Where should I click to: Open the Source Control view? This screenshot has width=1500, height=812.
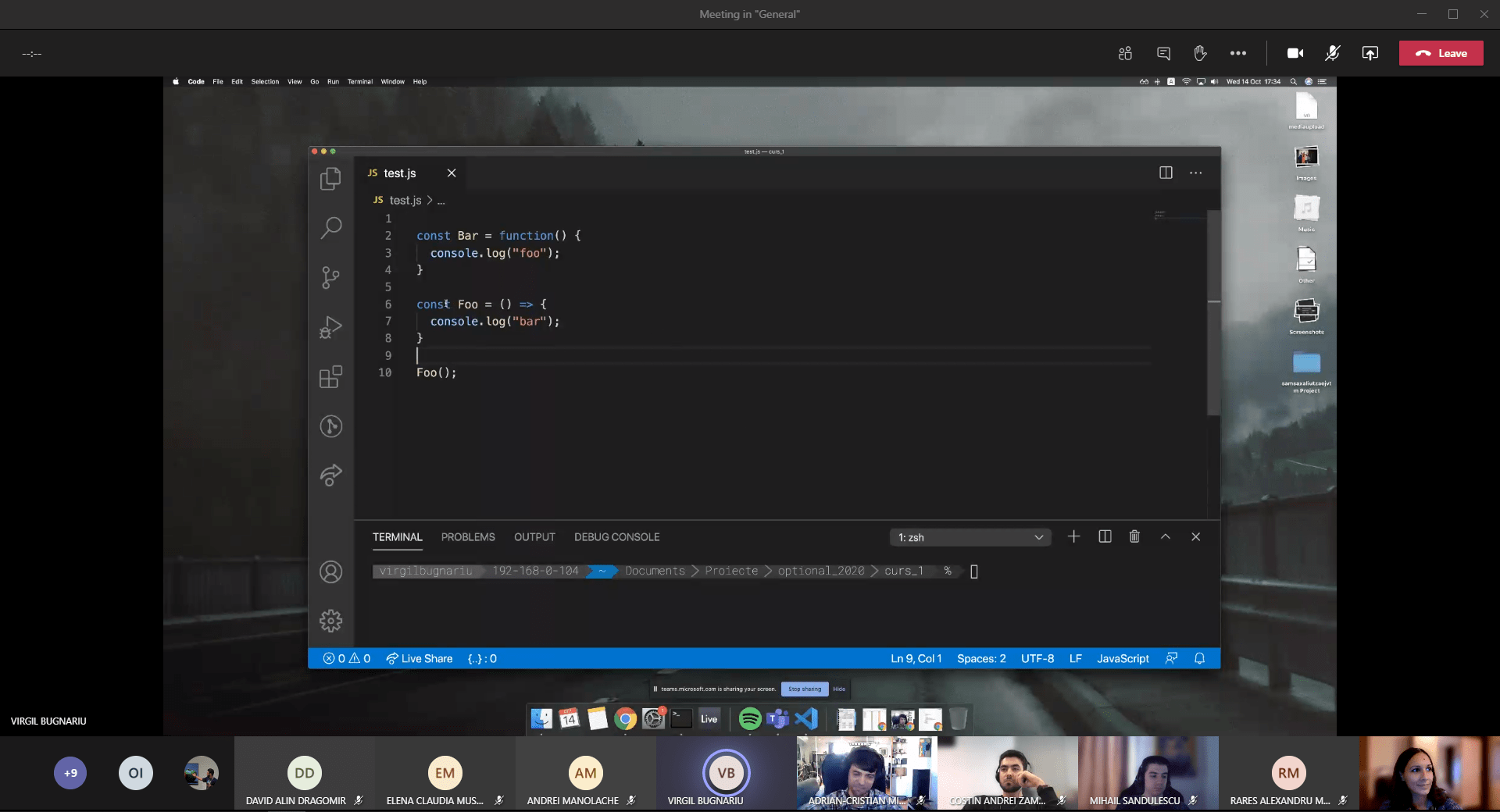click(x=330, y=277)
